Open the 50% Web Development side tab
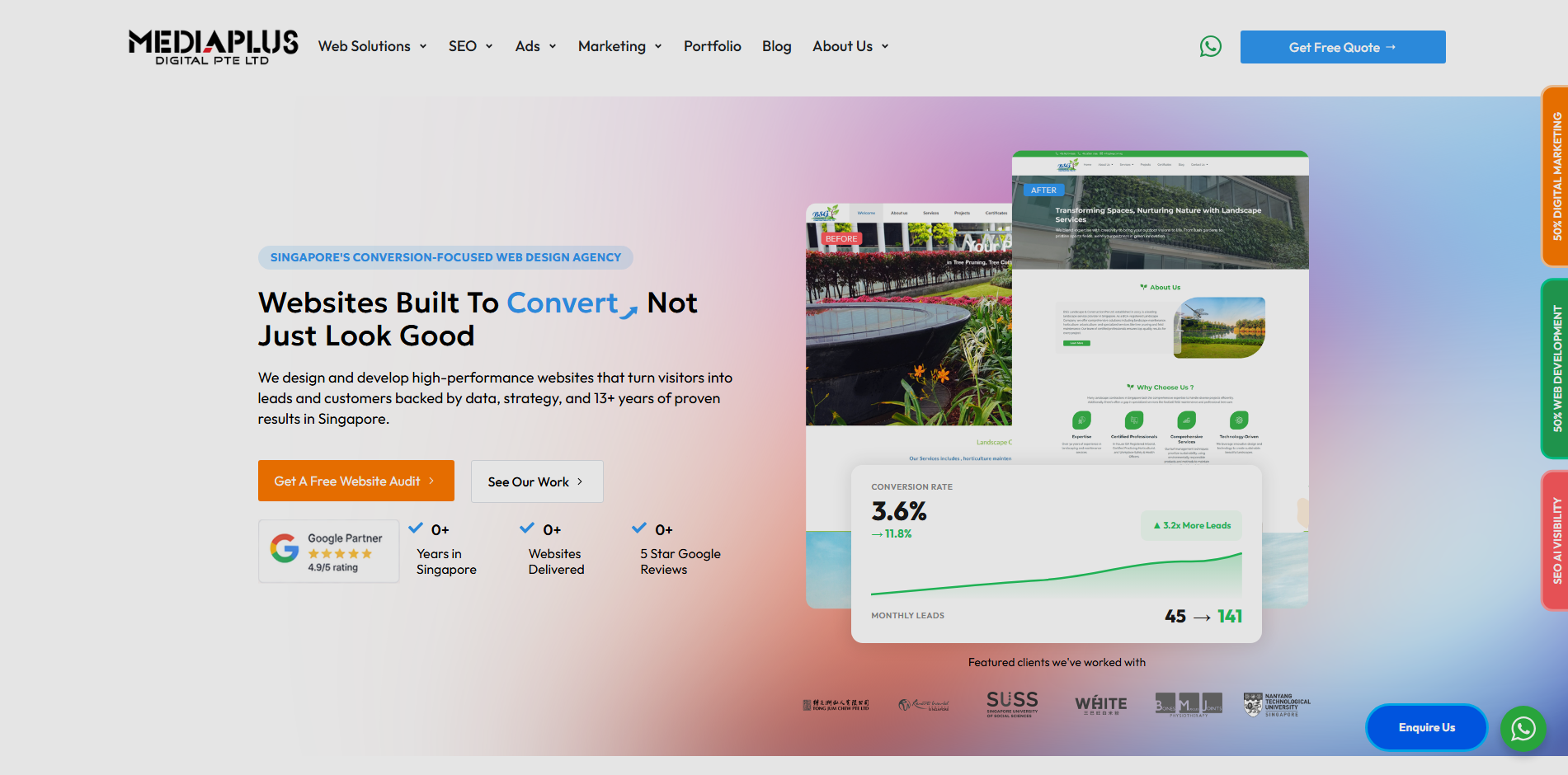The width and height of the screenshot is (1568, 775). pyautogui.click(x=1556, y=369)
